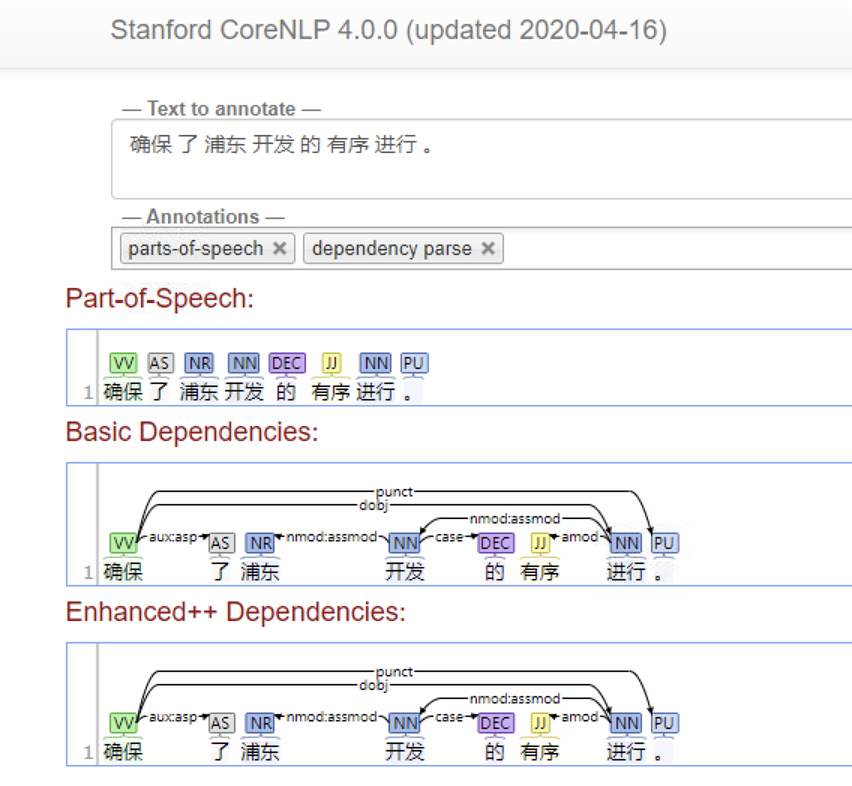Click aux:asp arc label in Basic Dependencies
852x786 pixels.
tap(172, 537)
